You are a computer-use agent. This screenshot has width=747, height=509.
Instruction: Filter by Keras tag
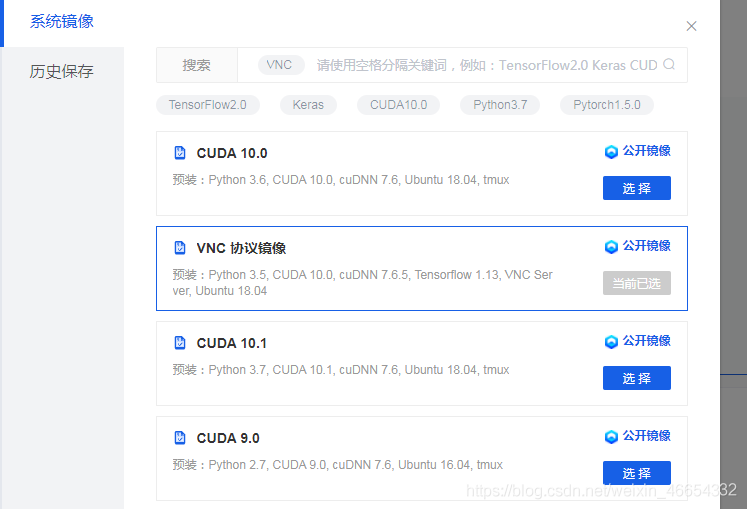[x=308, y=105]
